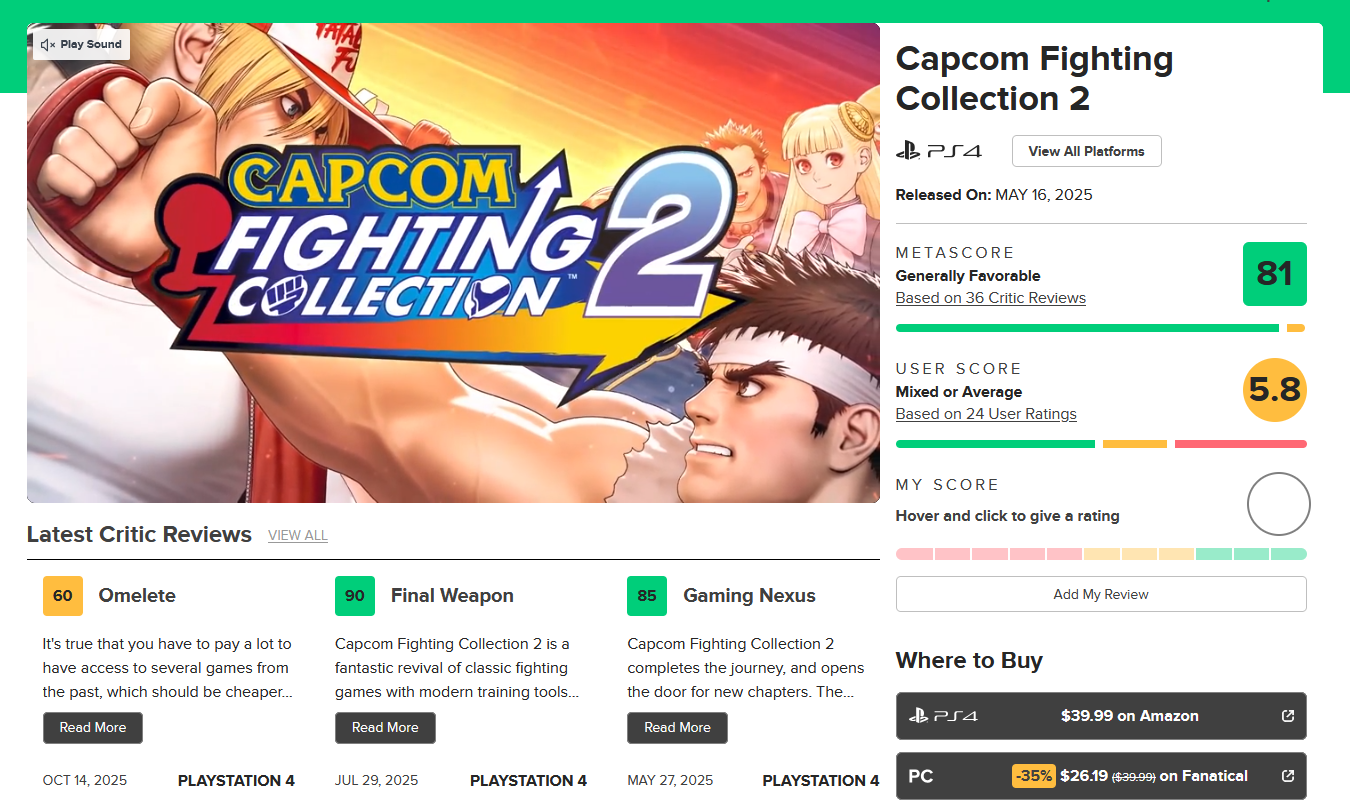Click the PS4 logo under the game title
The image size is (1350, 810).
(x=938, y=152)
